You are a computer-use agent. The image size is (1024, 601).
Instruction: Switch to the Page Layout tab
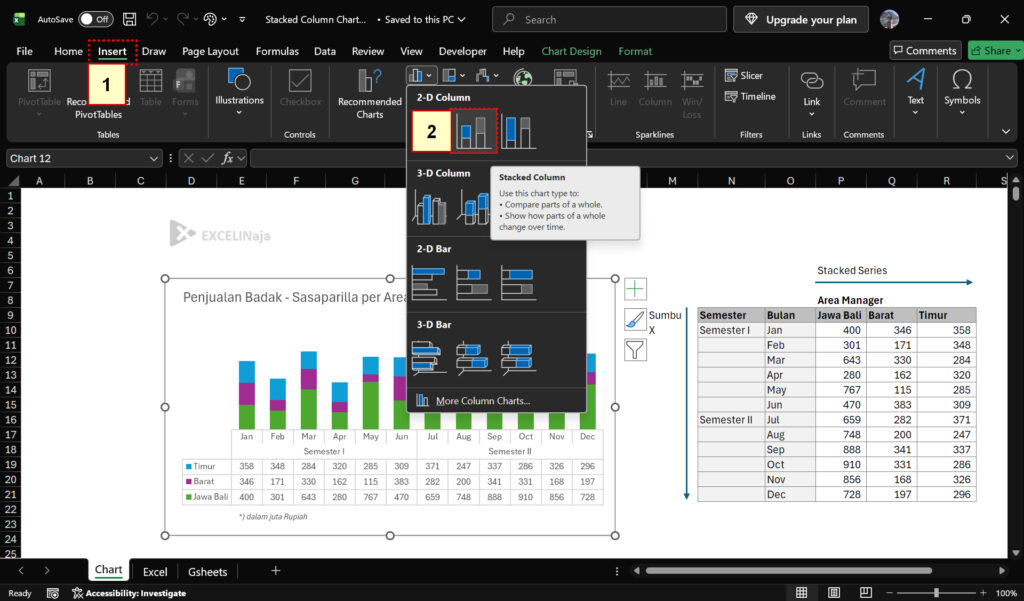coord(210,51)
